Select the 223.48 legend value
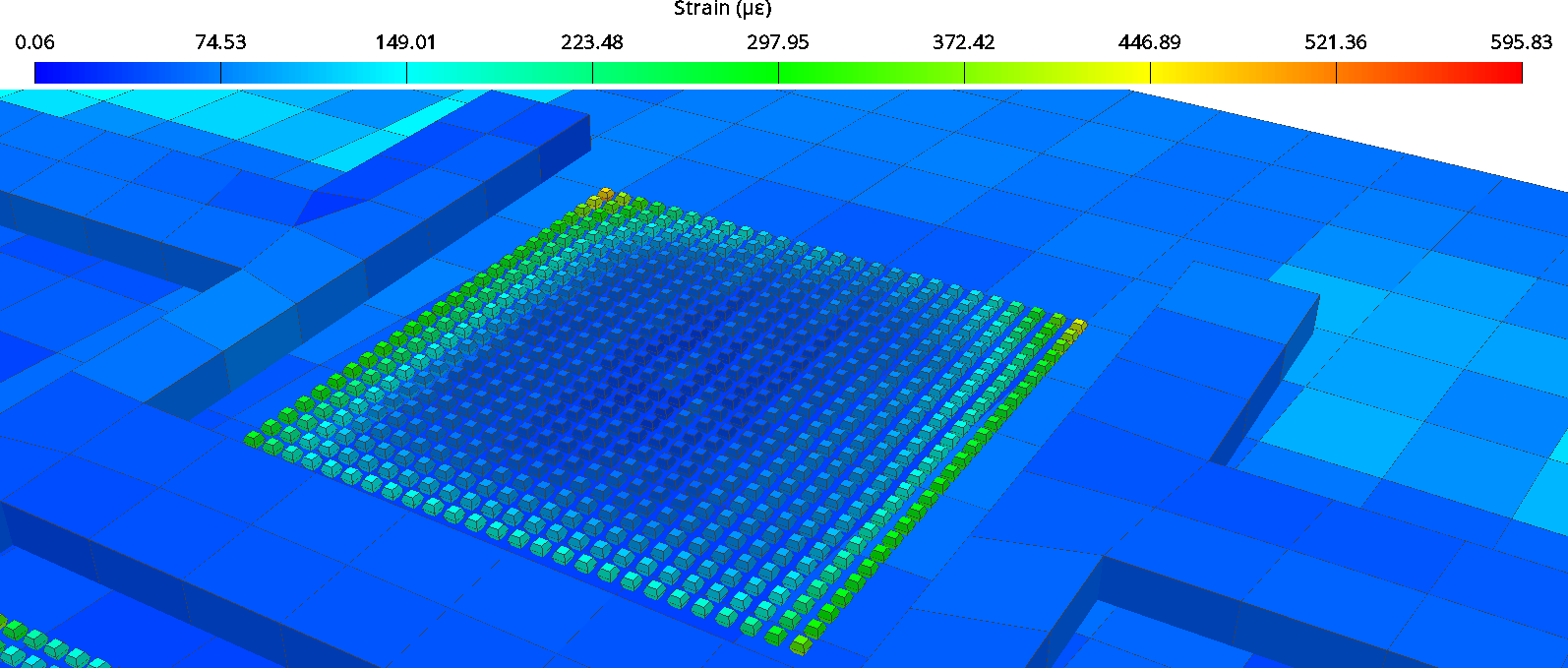 pyautogui.click(x=592, y=42)
